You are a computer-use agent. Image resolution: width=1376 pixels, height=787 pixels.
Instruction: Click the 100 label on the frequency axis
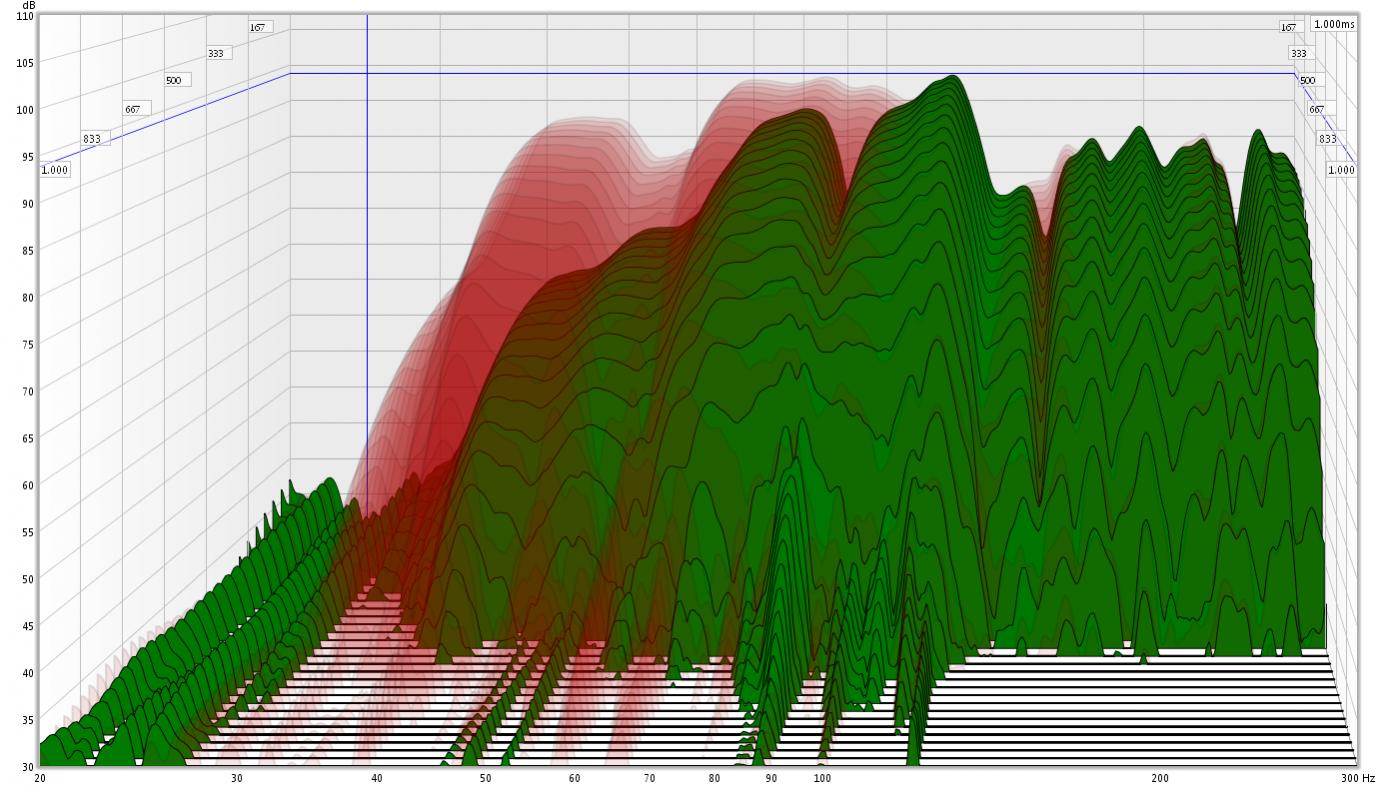822,777
